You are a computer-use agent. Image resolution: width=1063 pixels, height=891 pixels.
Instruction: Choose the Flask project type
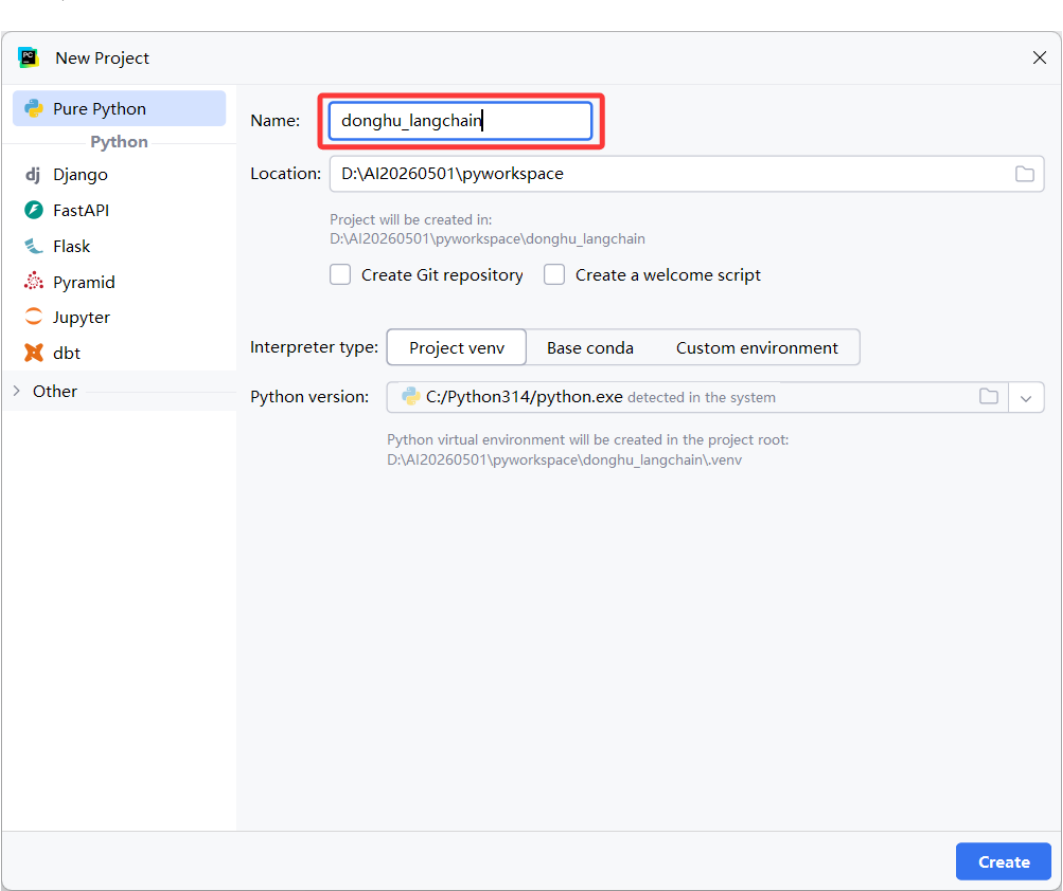pyautogui.click(x=119, y=246)
